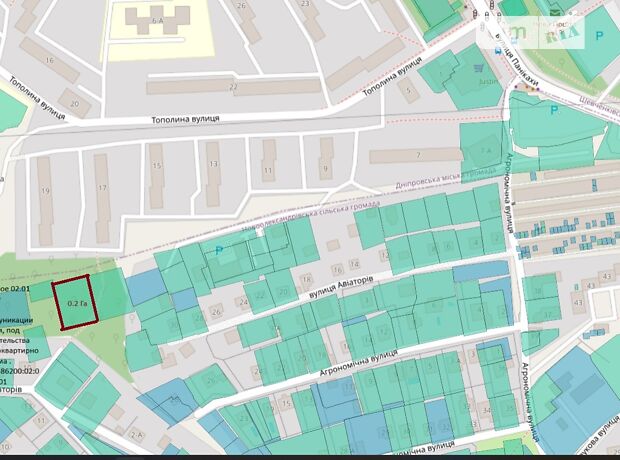The height and width of the screenshot is (460, 620).
Task: Click building number 7 long block
Action: point(416,155)
